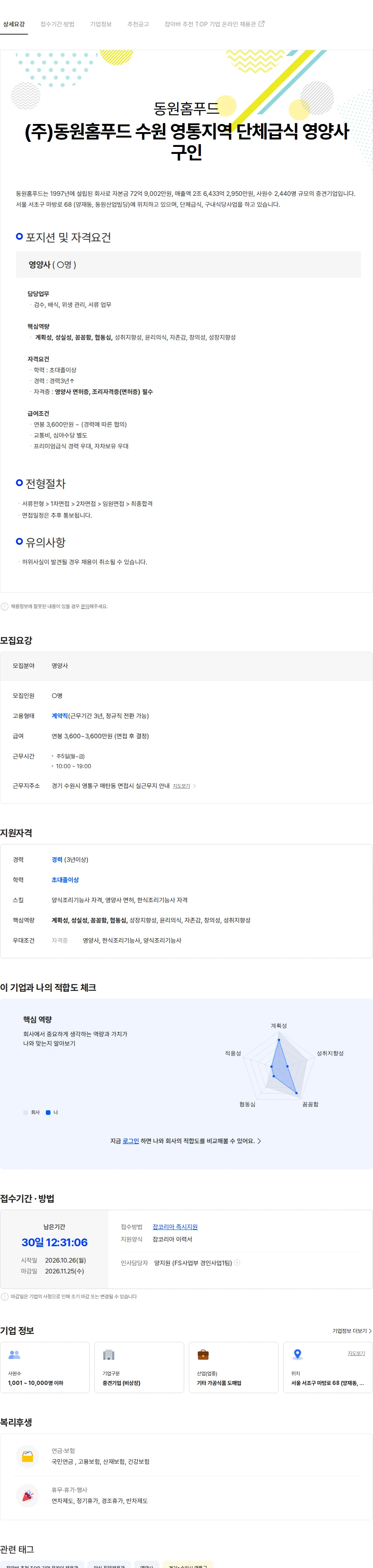Click the 로그인 link in fit check

[131, 1141]
